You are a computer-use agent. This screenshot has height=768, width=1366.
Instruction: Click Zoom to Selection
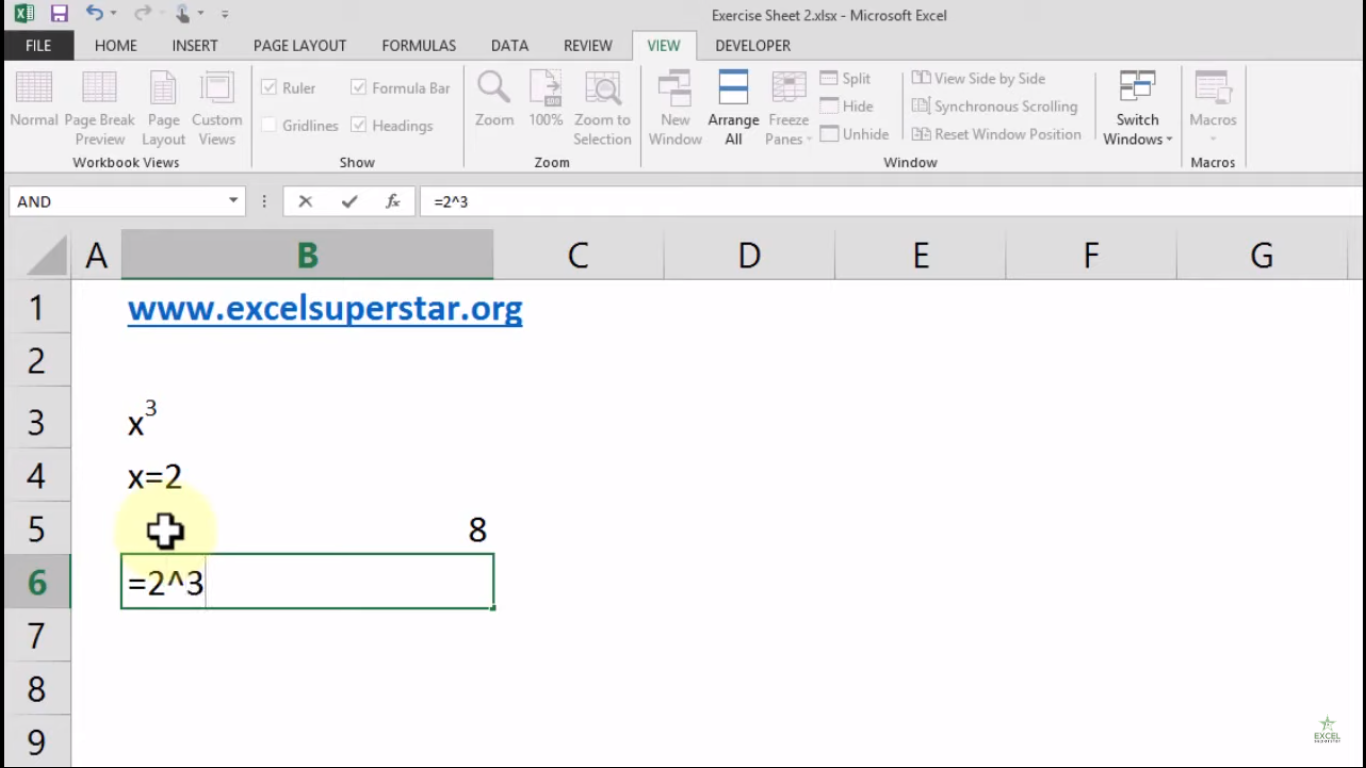pos(602,109)
